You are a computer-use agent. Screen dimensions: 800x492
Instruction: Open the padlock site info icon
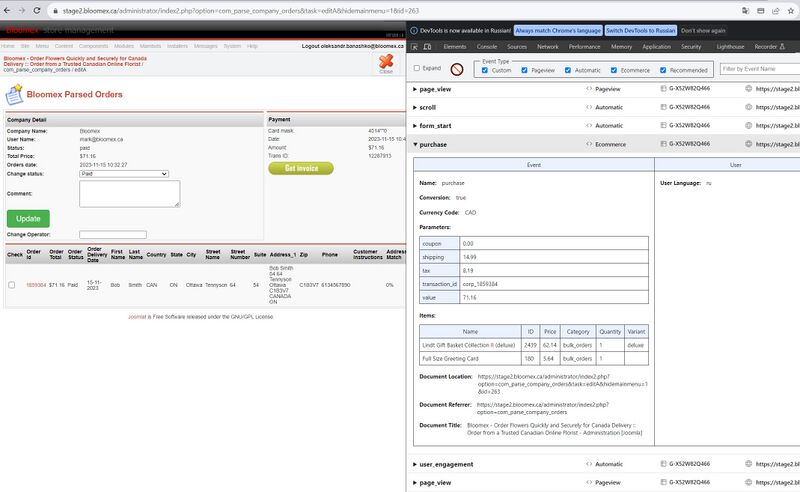(x=56, y=11)
